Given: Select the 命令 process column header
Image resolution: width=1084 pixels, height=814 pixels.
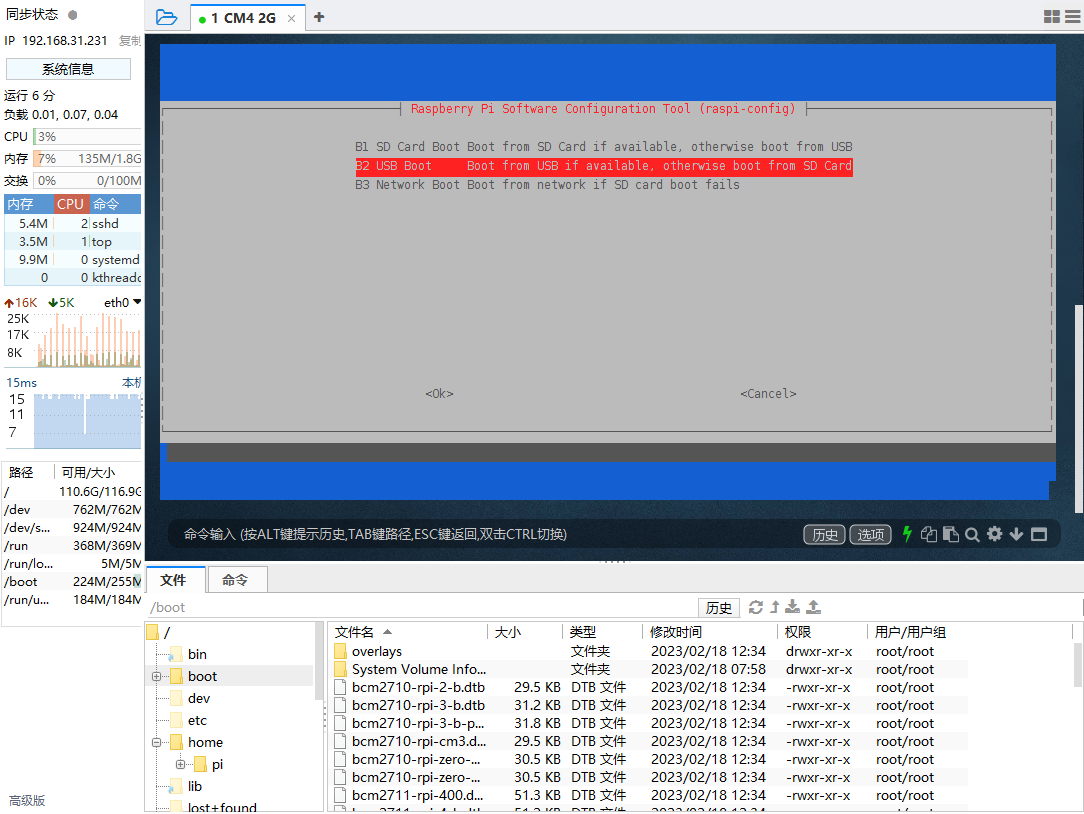Looking at the screenshot, I should pos(115,204).
